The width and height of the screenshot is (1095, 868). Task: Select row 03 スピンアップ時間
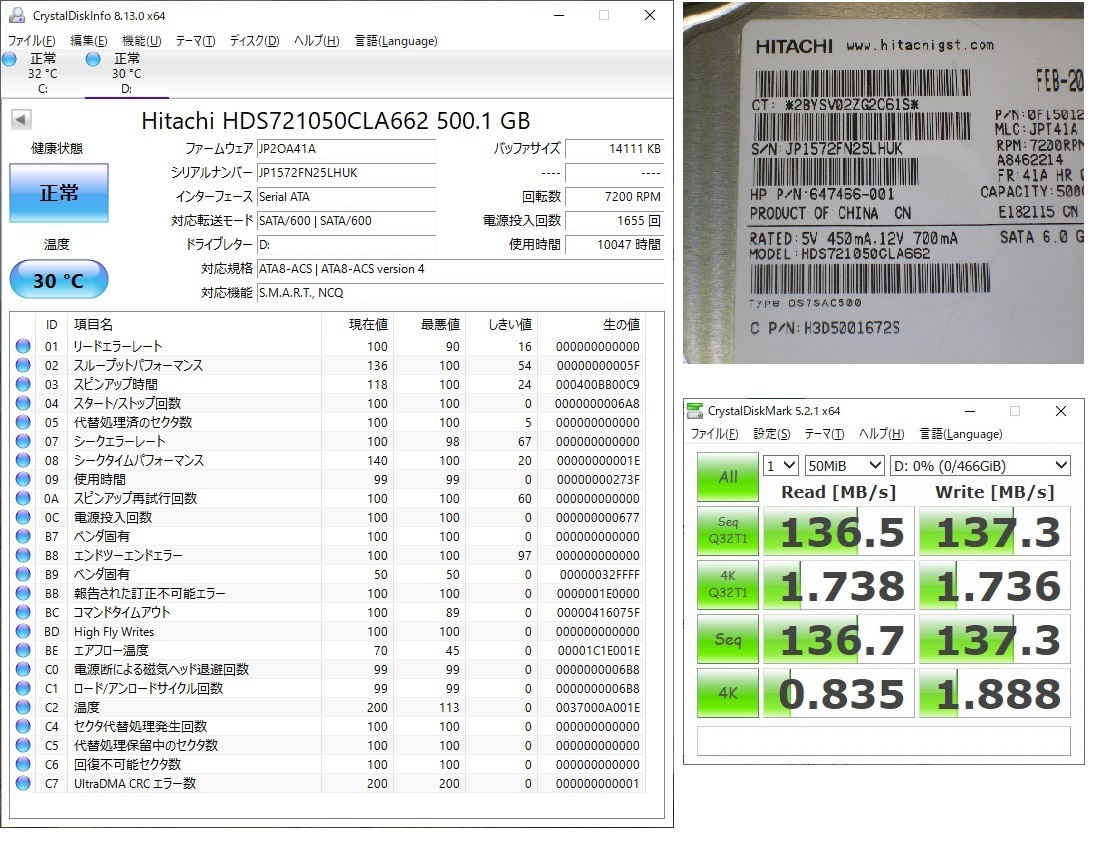(x=328, y=384)
